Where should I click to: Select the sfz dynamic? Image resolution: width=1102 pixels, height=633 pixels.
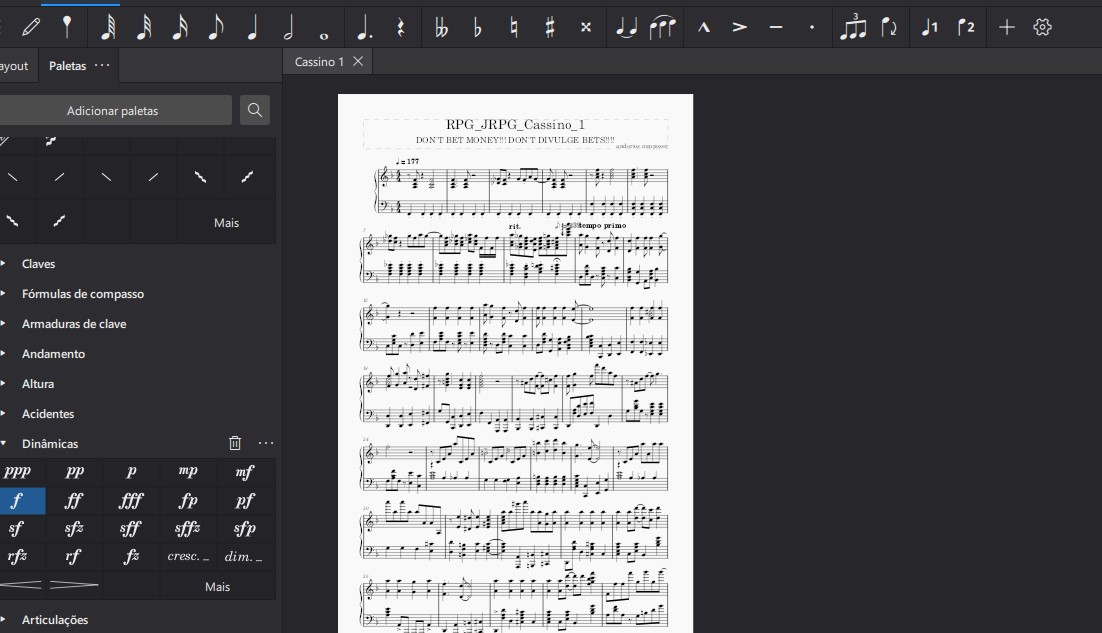[74, 528]
